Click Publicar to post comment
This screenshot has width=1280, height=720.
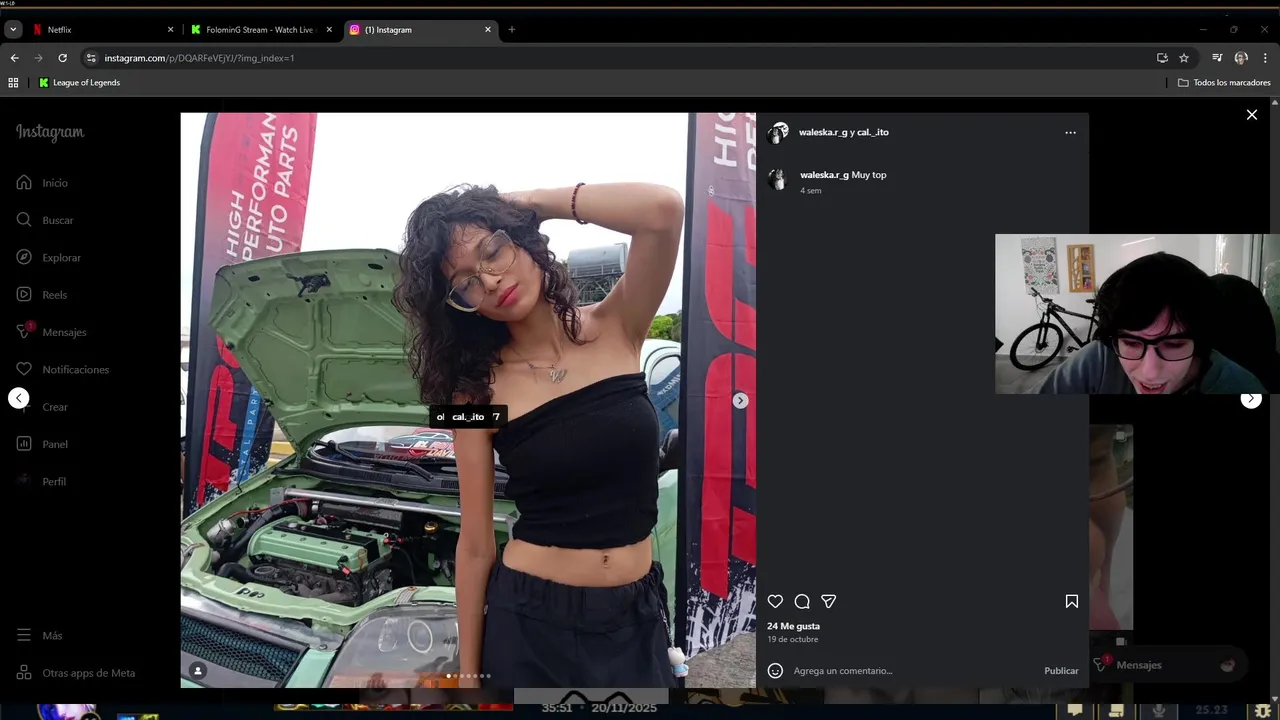coord(1061,671)
